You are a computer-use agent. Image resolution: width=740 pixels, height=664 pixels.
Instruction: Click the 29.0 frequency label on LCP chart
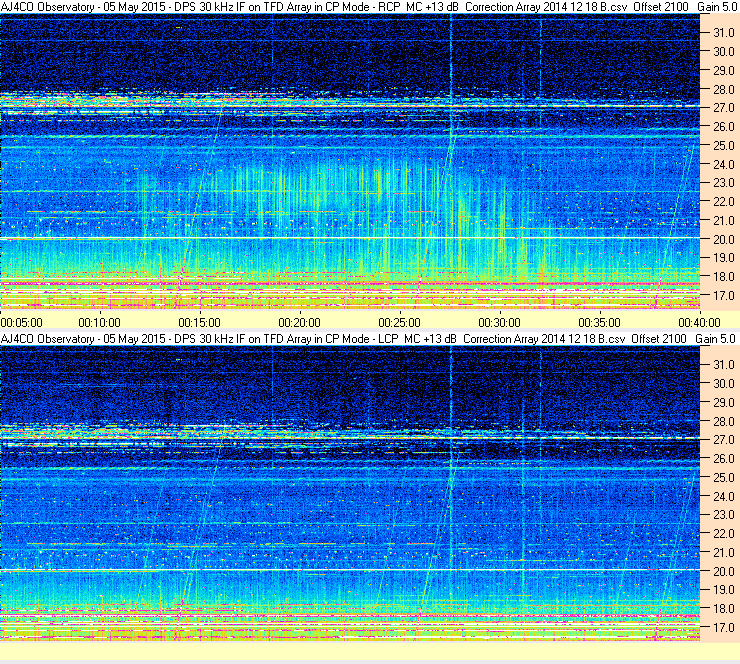724,403
